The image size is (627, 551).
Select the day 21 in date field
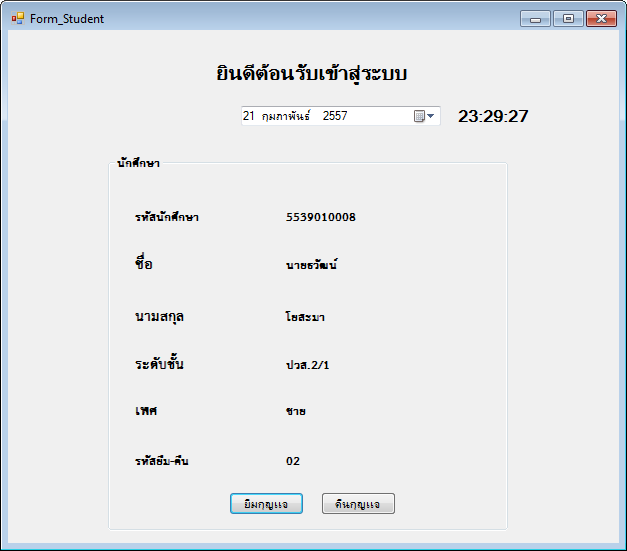tap(248, 116)
